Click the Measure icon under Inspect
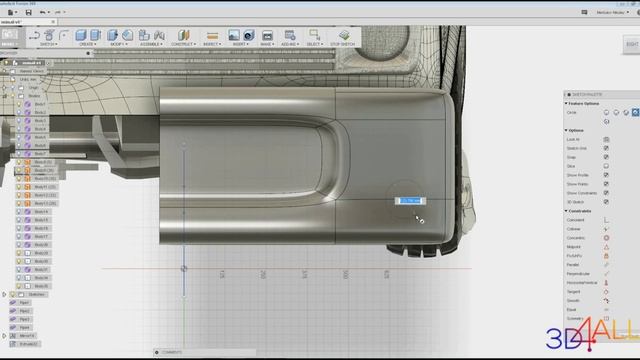Image resolution: width=640 pixels, height=360 pixels. (x=212, y=36)
